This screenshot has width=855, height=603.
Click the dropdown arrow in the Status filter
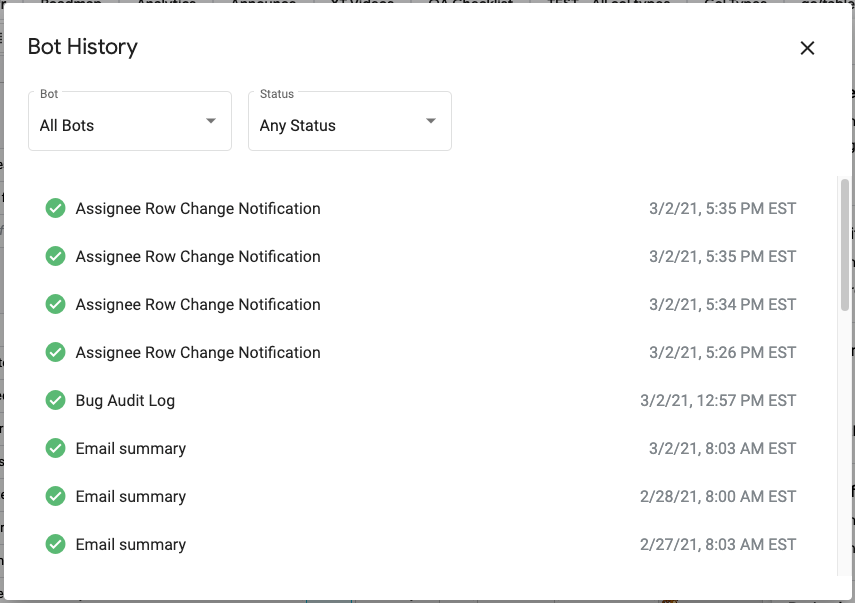point(431,120)
